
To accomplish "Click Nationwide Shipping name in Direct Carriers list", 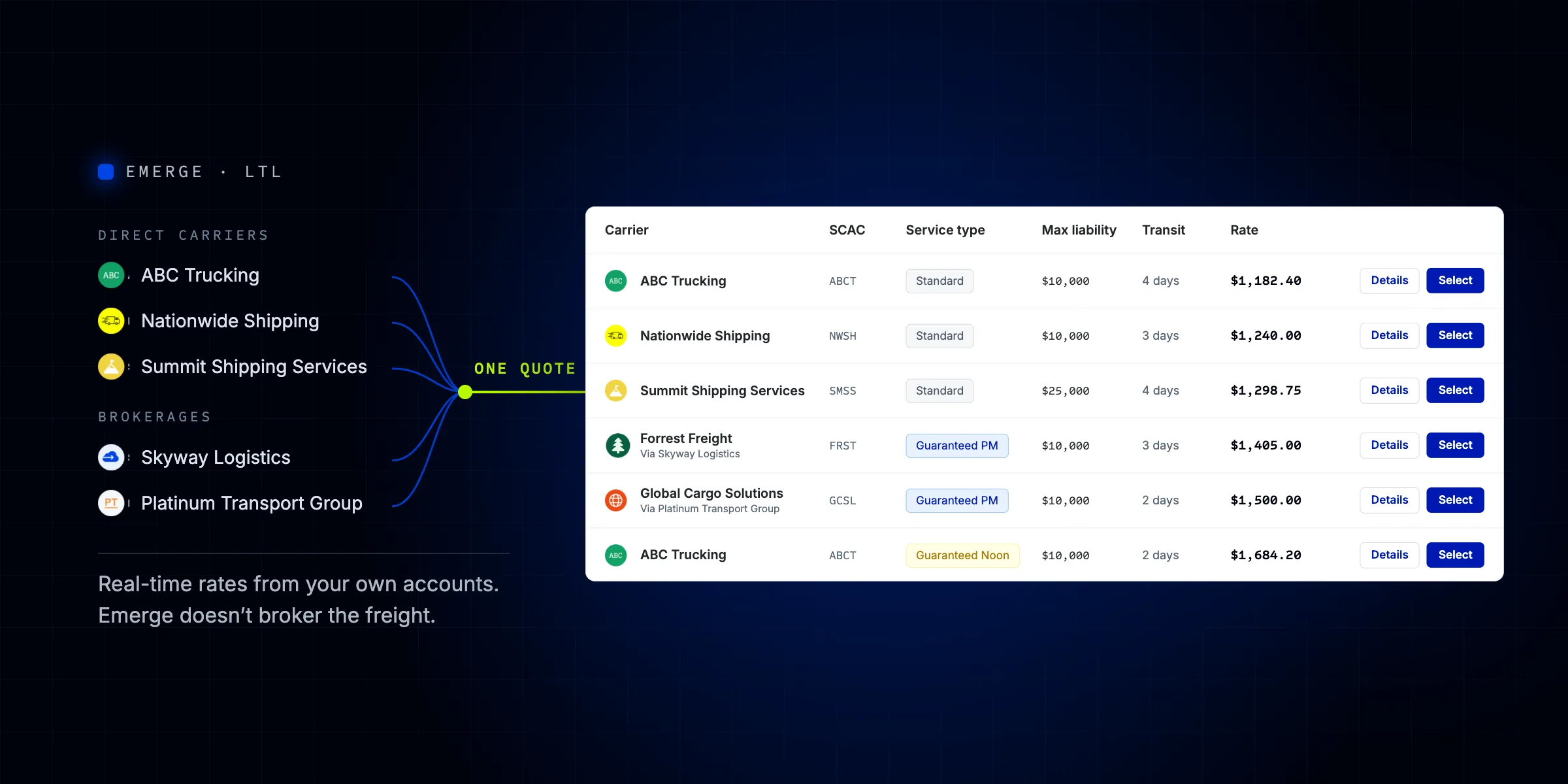I will [x=230, y=321].
